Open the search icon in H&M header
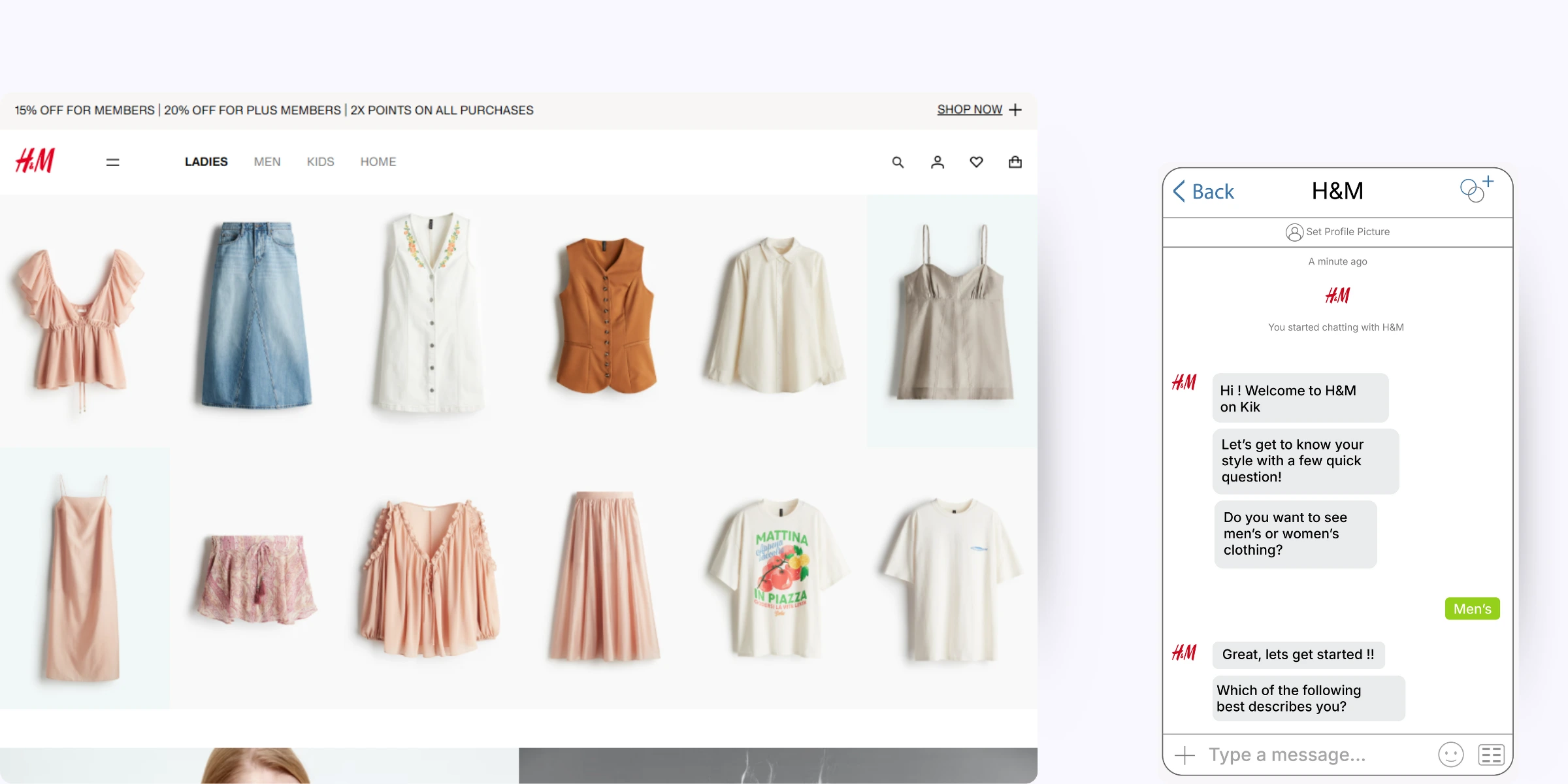Image resolution: width=1568 pixels, height=784 pixels. pyautogui.click(x=898, y=161)
